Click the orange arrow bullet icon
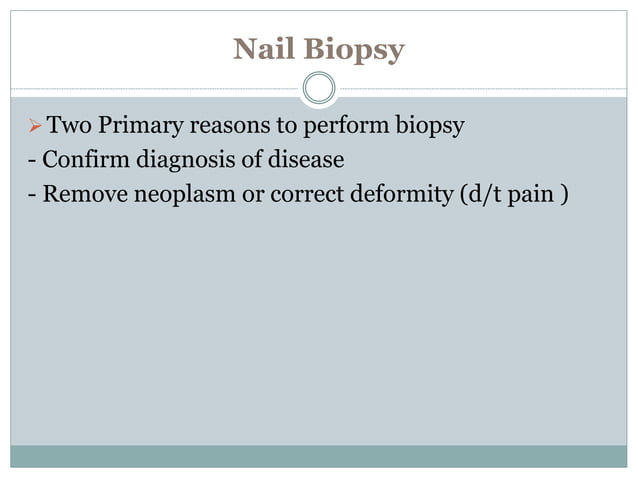This screenshot has height=478, width=638. point(35,125)
